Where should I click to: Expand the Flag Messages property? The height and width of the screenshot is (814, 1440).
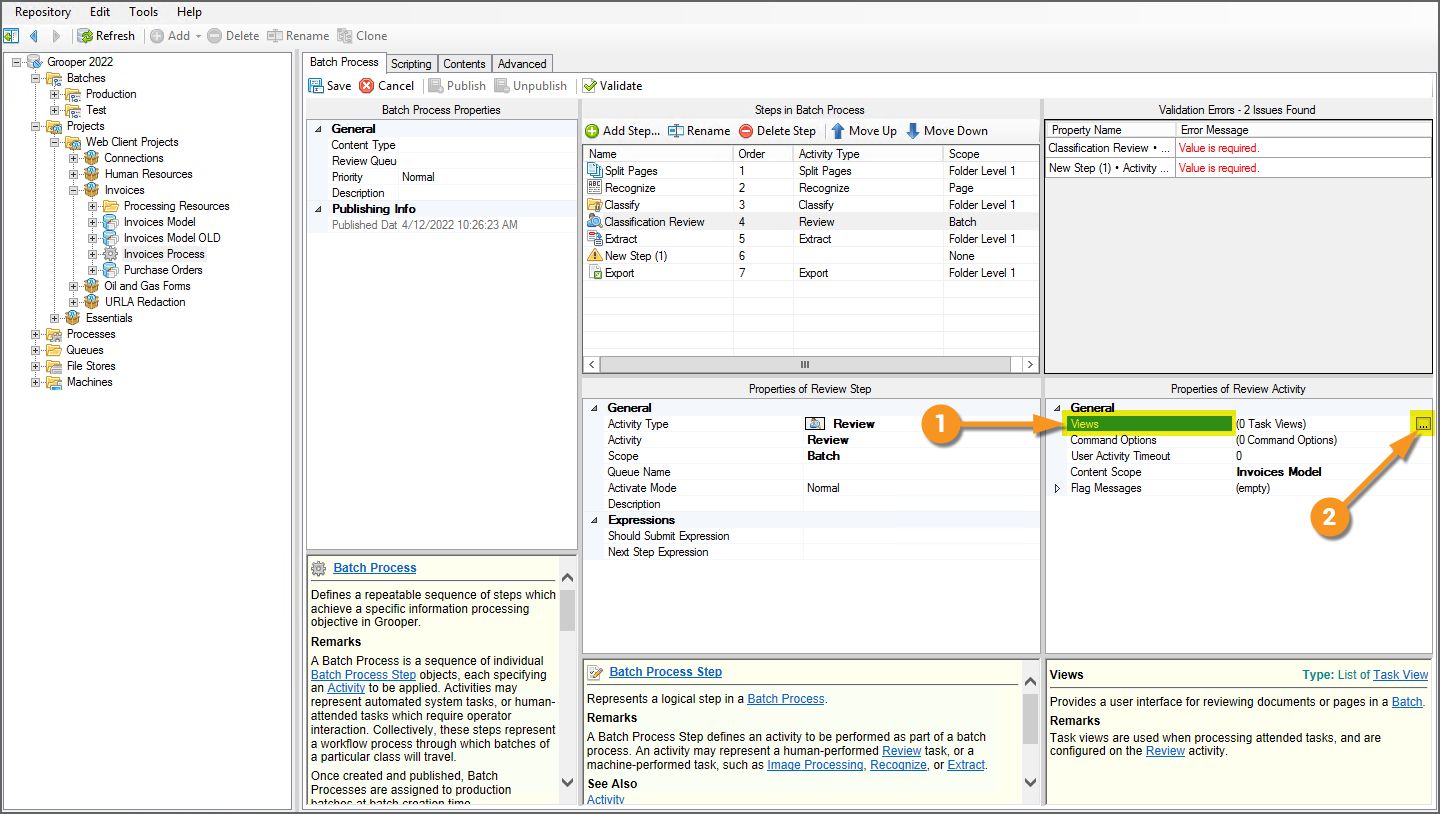click(1058, 489)
